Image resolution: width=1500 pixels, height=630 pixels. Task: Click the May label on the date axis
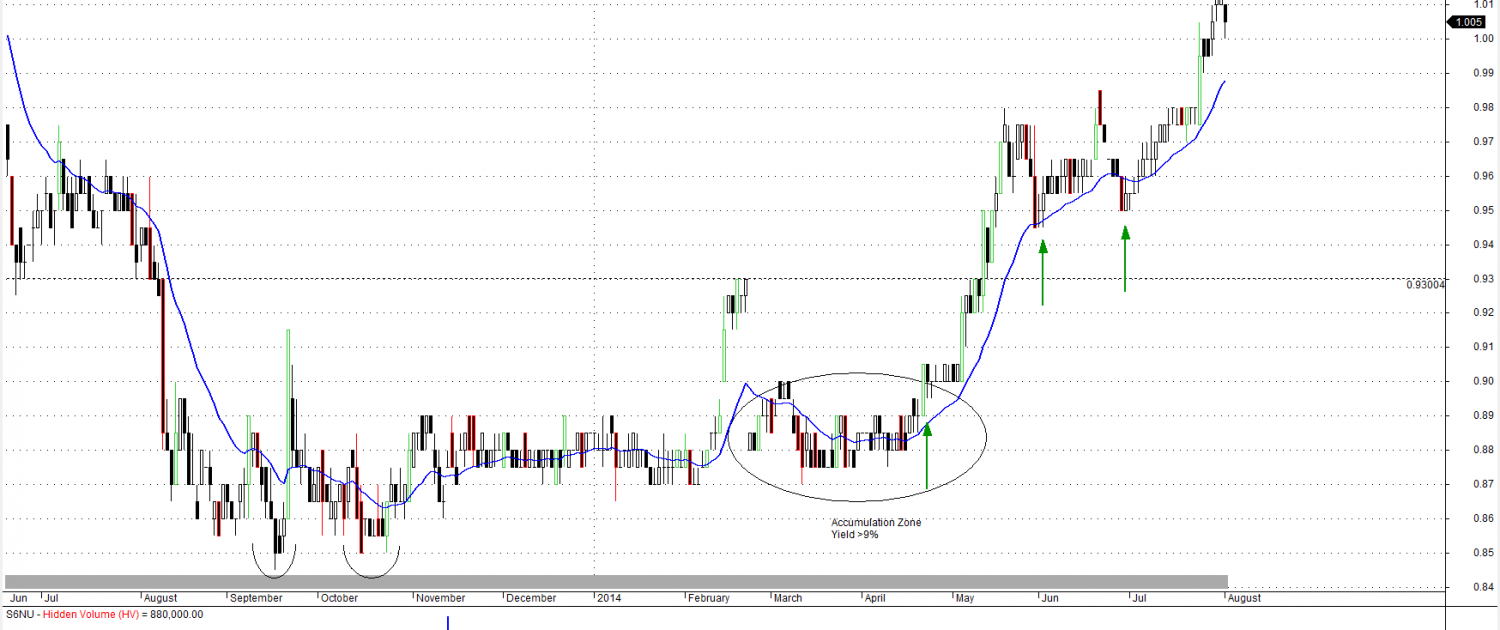(x=965, y=598)
